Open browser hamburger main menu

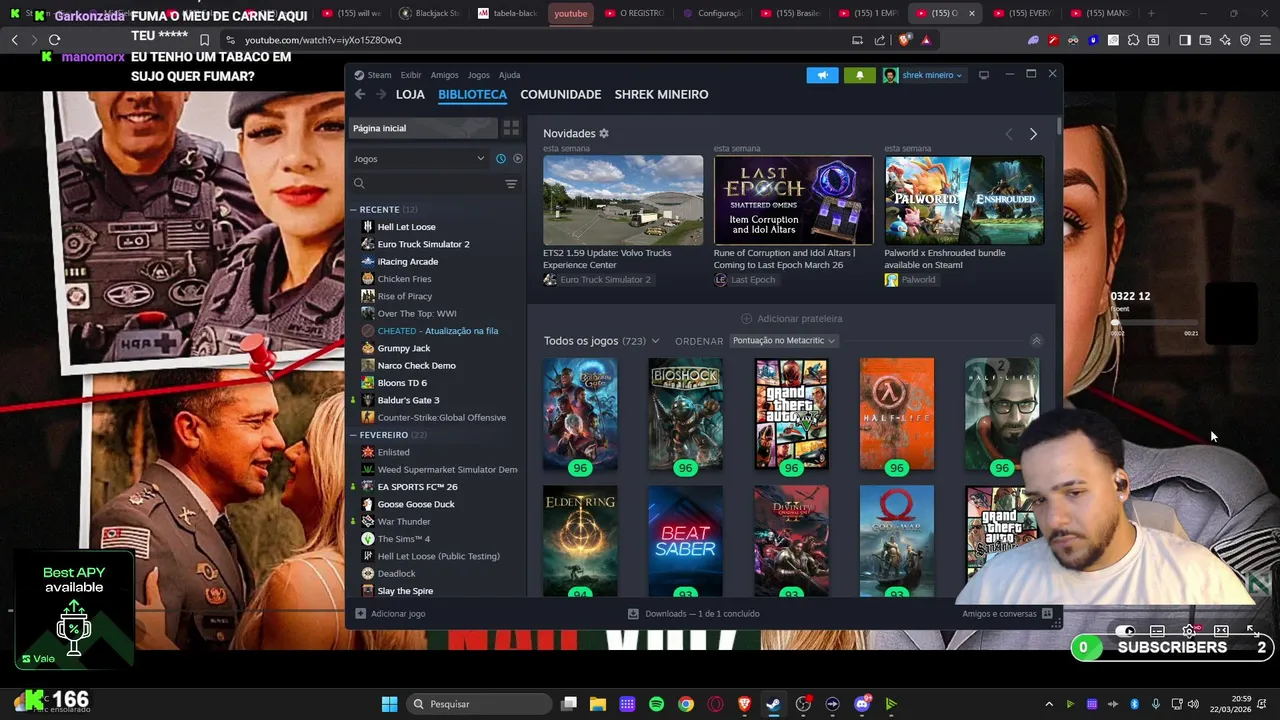coord(1265,40)
